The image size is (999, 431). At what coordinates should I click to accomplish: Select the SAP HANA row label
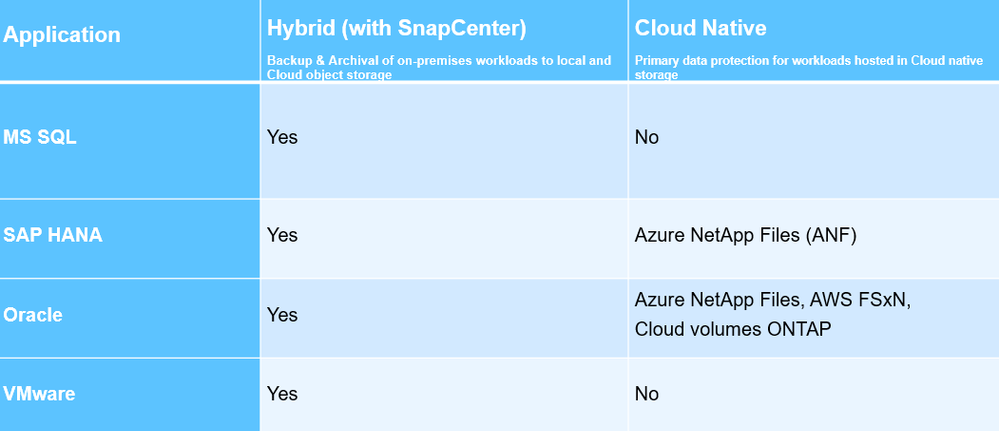tap(53, 235)
